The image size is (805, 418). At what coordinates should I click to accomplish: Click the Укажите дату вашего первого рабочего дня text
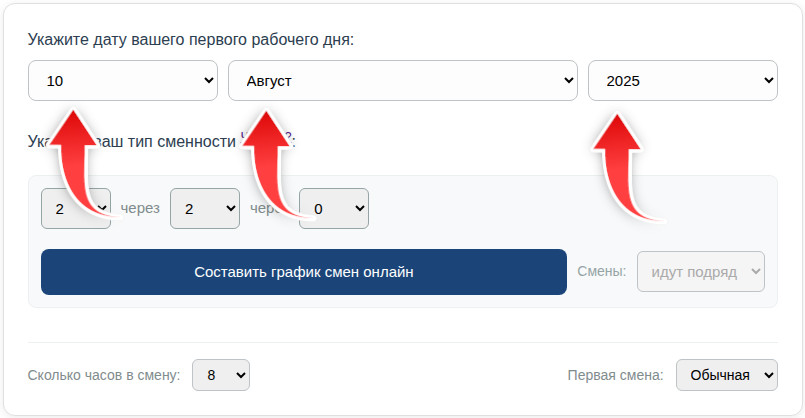[191, 40]
